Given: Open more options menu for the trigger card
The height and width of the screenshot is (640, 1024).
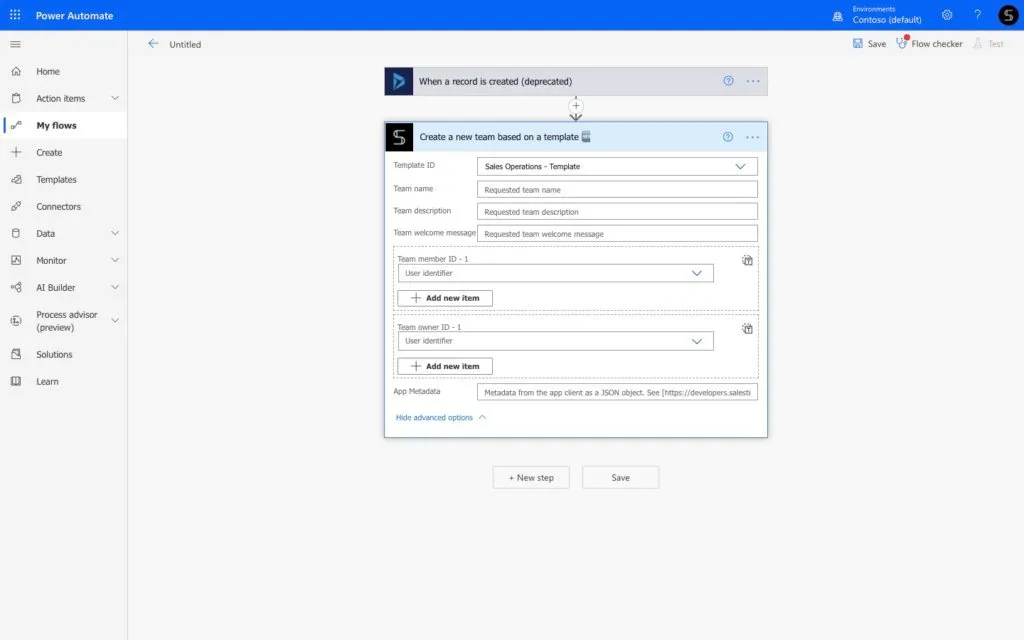Looking at the screenshot, I should tap(752, 81).
